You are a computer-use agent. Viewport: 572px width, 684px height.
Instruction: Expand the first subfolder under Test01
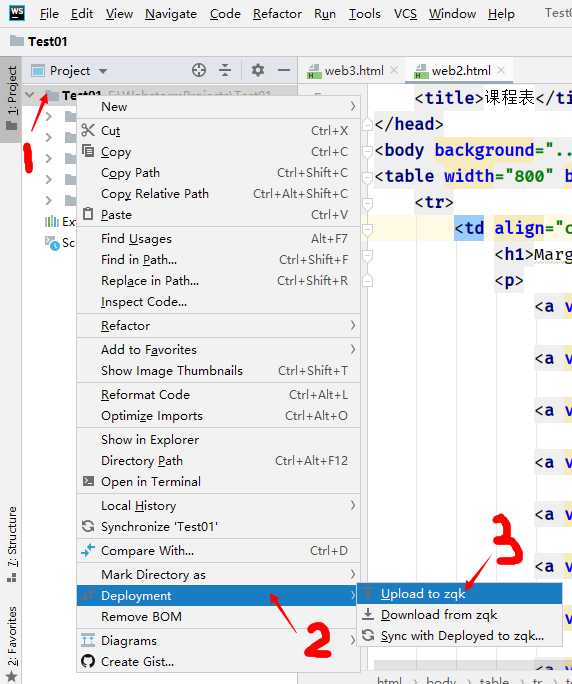49,116
